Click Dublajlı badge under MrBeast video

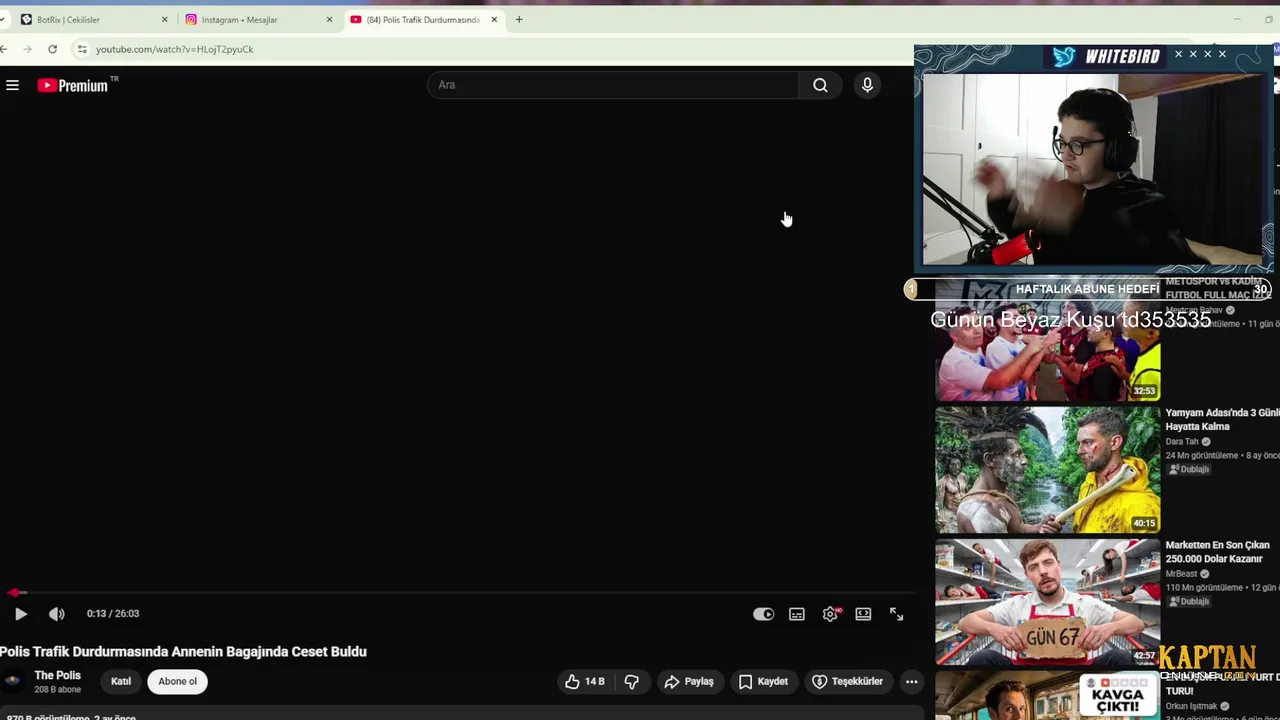pyautogui.click(x=1188, y=601)
